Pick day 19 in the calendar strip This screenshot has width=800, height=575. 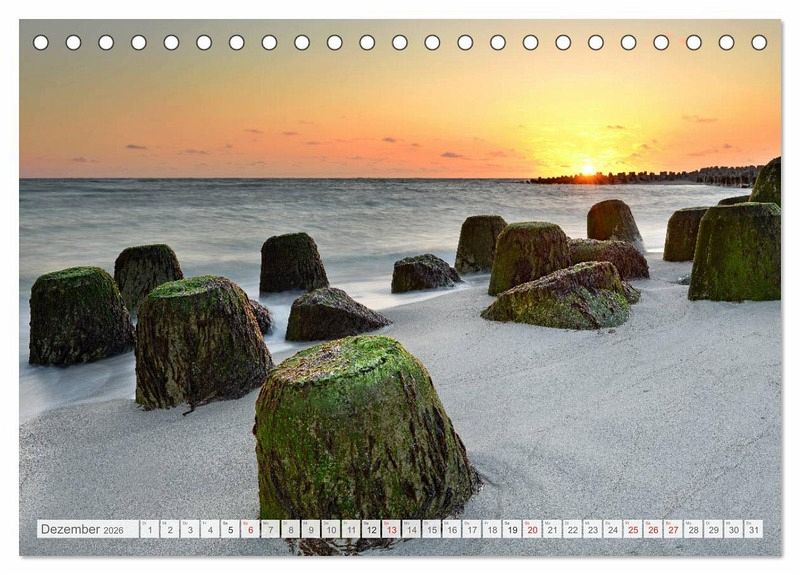[512, 529]
